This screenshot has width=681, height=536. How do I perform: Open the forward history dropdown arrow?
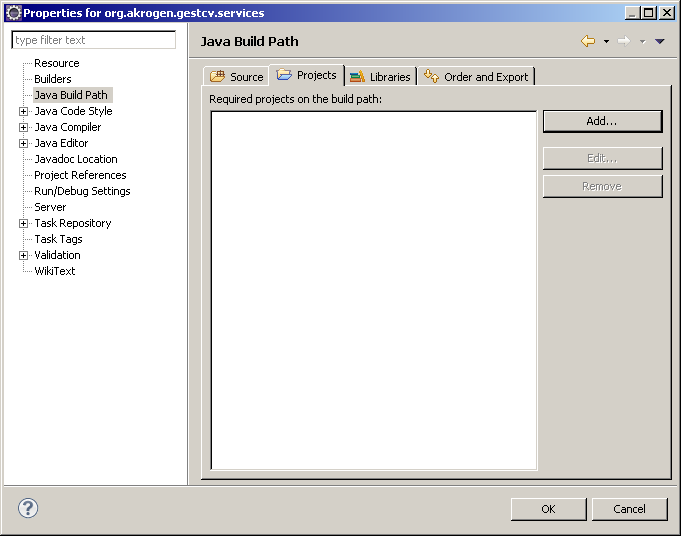pyautogui.click(x=642, y=41)
